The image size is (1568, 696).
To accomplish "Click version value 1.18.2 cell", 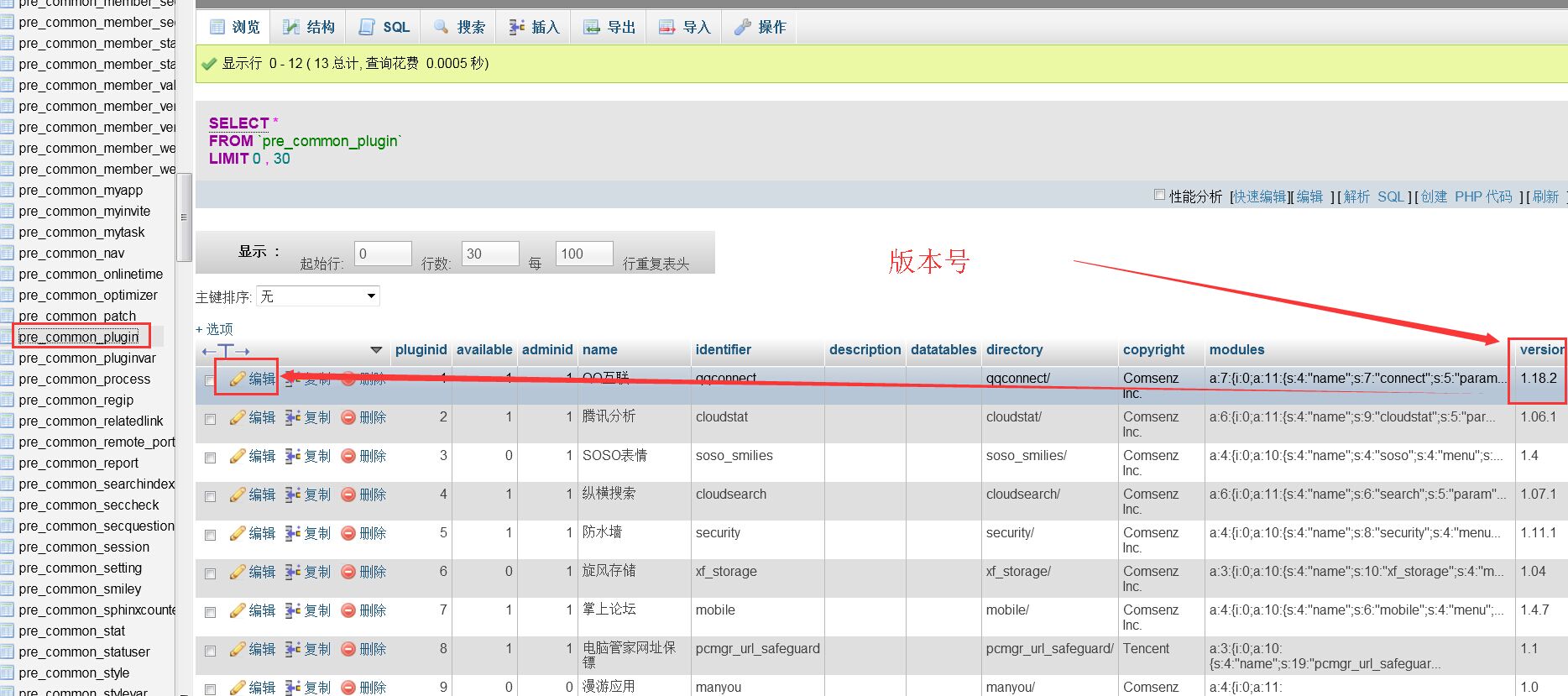I will (x=1538, y=379).
